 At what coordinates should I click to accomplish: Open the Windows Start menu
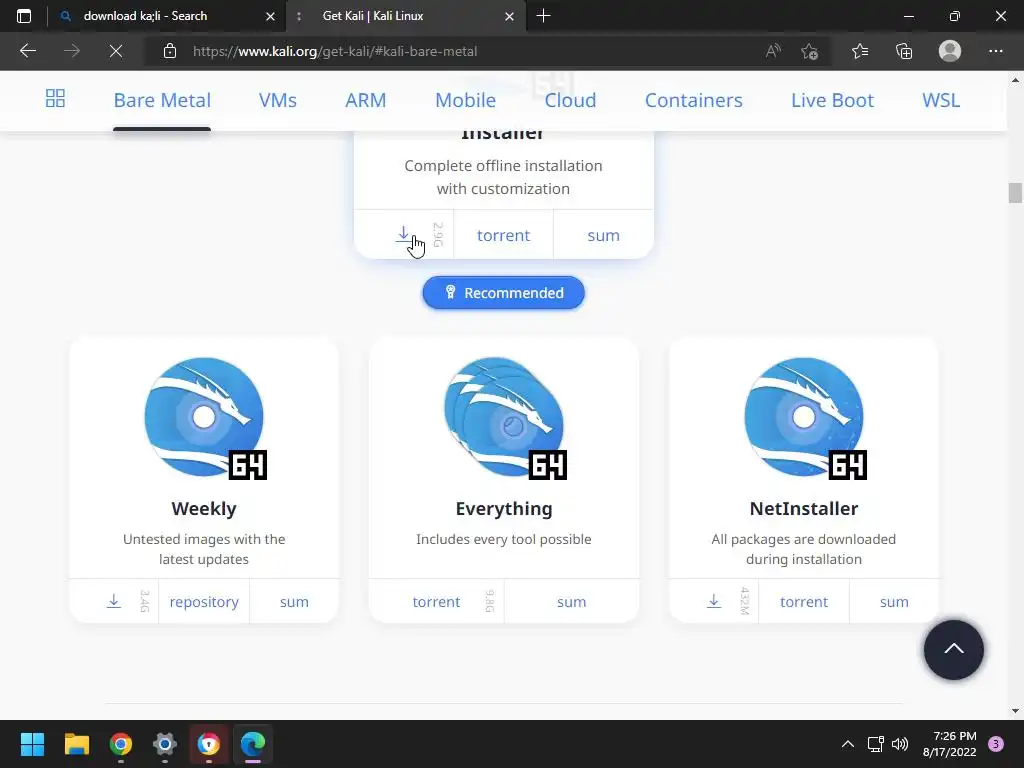click(x=32, y=744)
